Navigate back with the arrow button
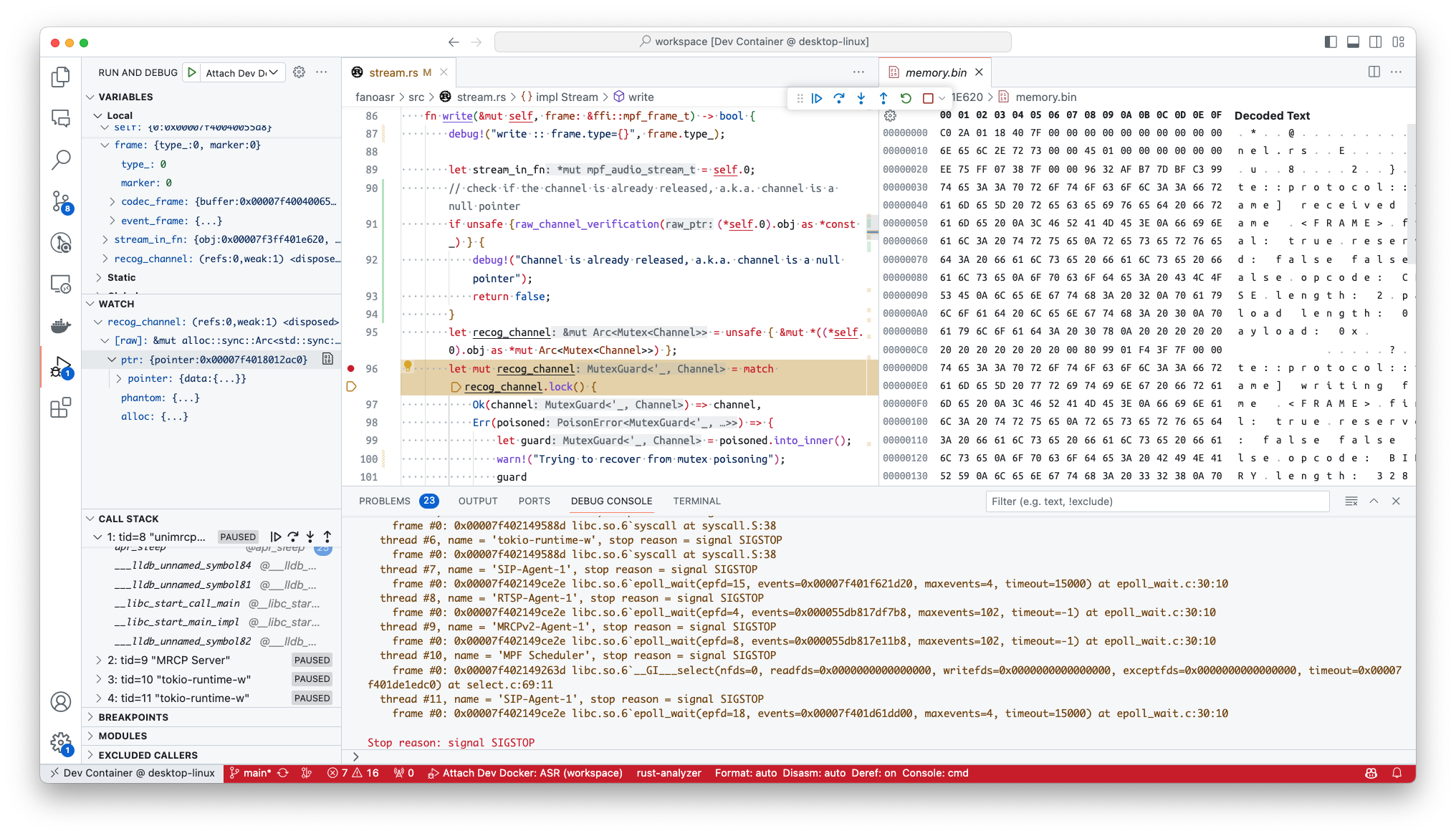 [x=453, y=42]
